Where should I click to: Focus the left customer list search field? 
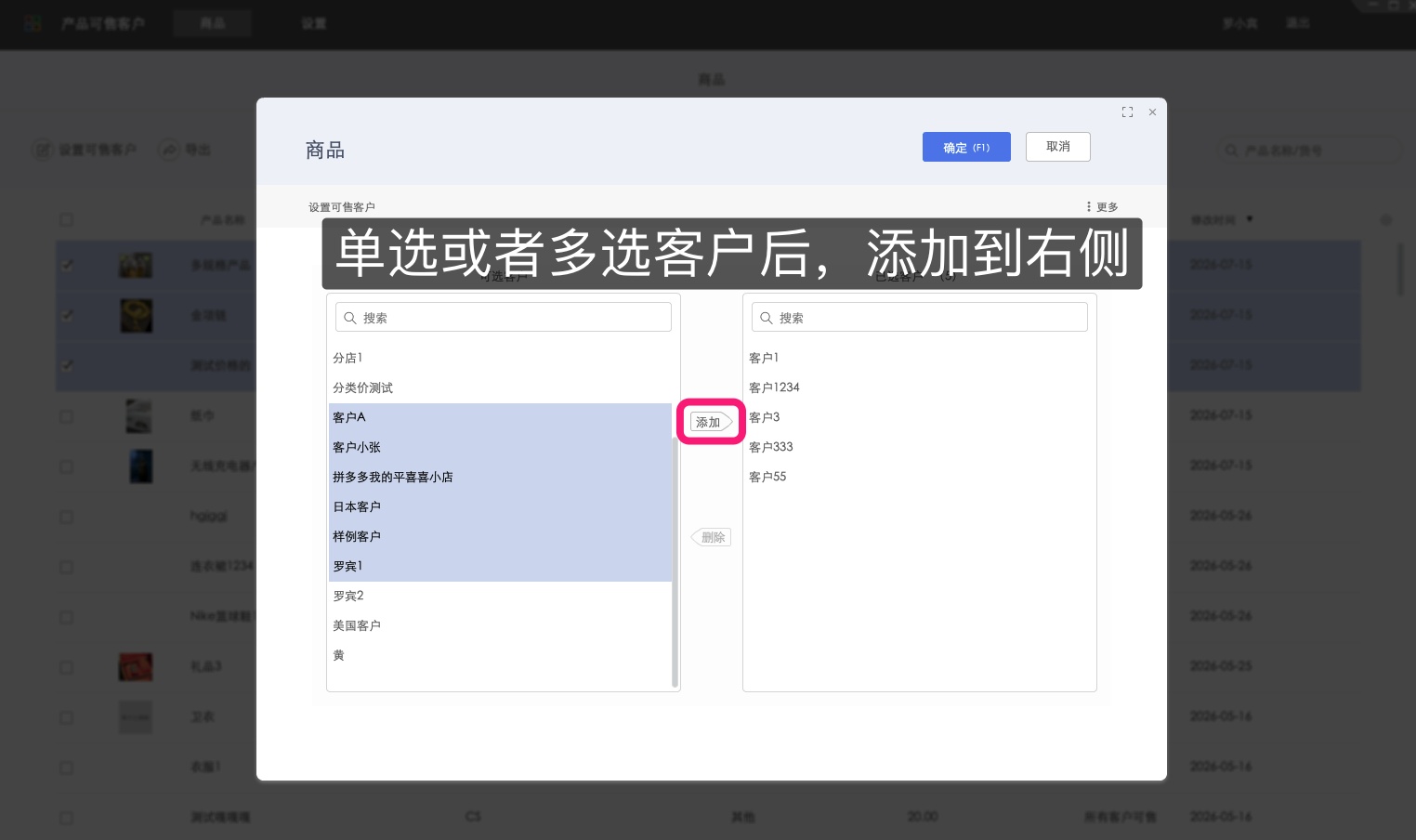pyautogui.click(x=504, y=318)
